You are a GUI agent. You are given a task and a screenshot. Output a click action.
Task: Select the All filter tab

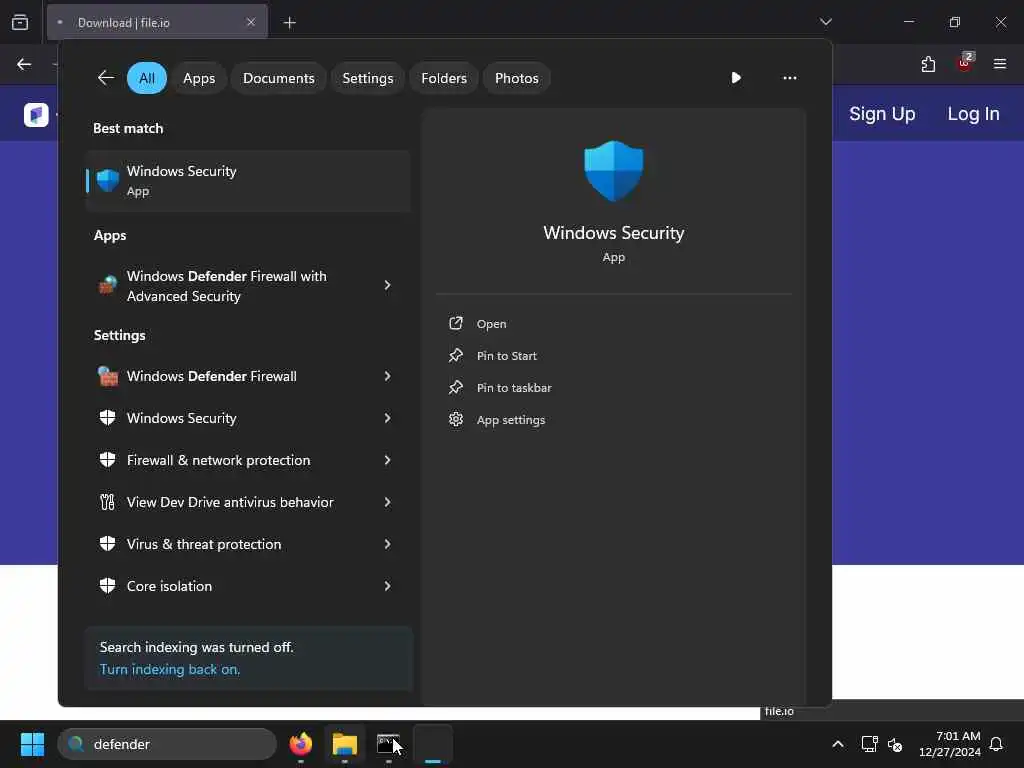pos(147,78)
